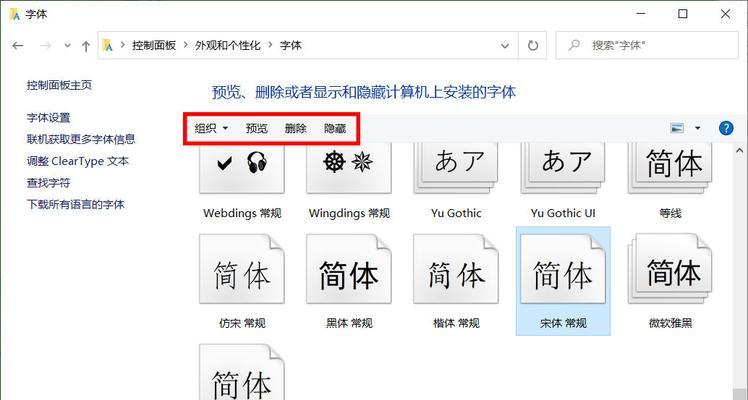Screen dimensions: 748x400
Task: Change view with the view icon
Action: click(677, 128)
